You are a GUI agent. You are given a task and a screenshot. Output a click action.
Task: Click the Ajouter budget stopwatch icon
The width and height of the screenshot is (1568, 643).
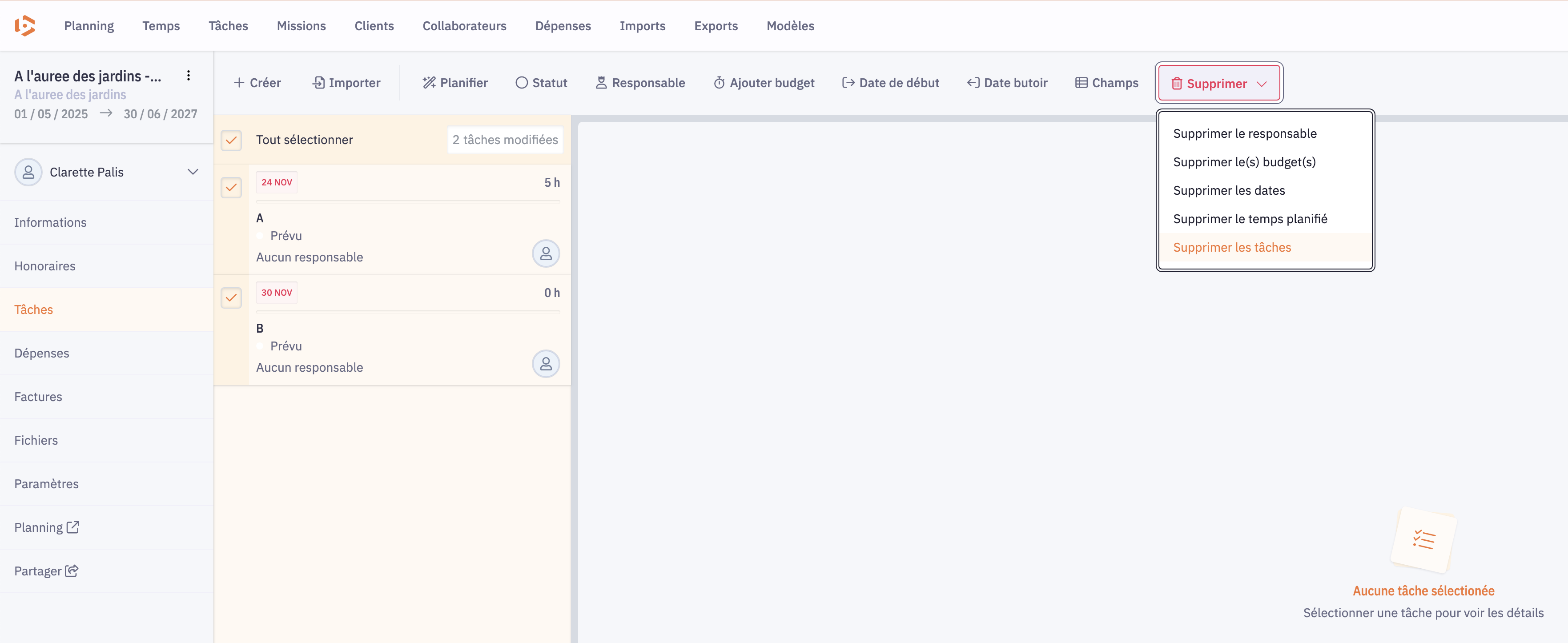(x=719, y=83)
